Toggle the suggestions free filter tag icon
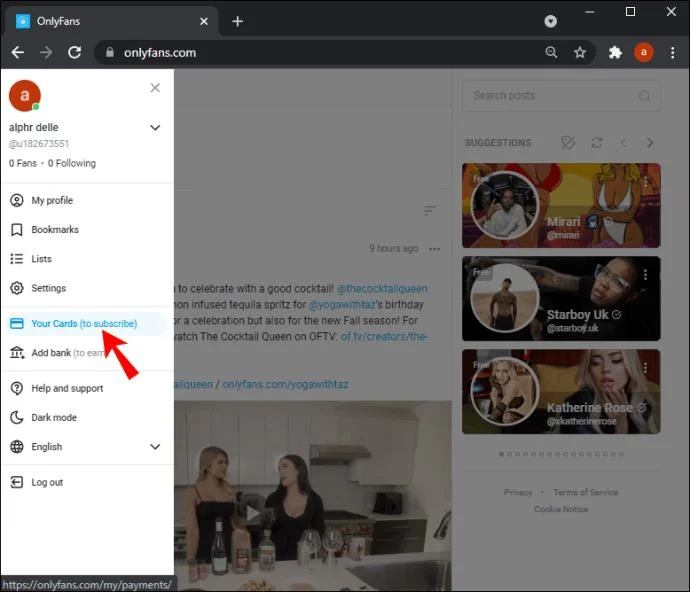 [x=568, y=143]
